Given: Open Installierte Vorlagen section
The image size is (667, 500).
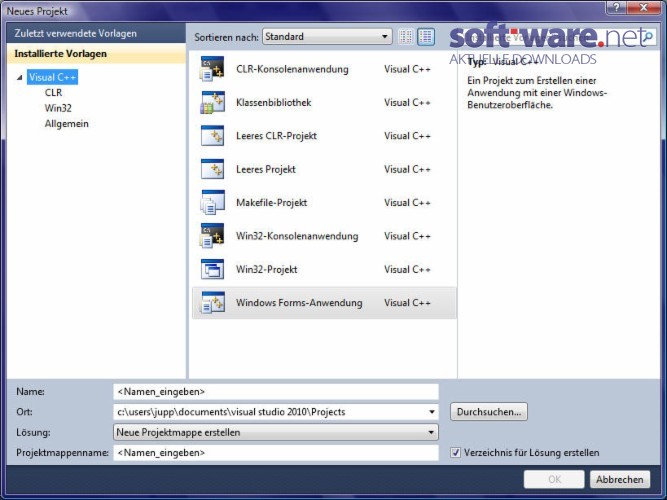Looking at the screenshot, I should pyautogui.click(x=96, y=54).
